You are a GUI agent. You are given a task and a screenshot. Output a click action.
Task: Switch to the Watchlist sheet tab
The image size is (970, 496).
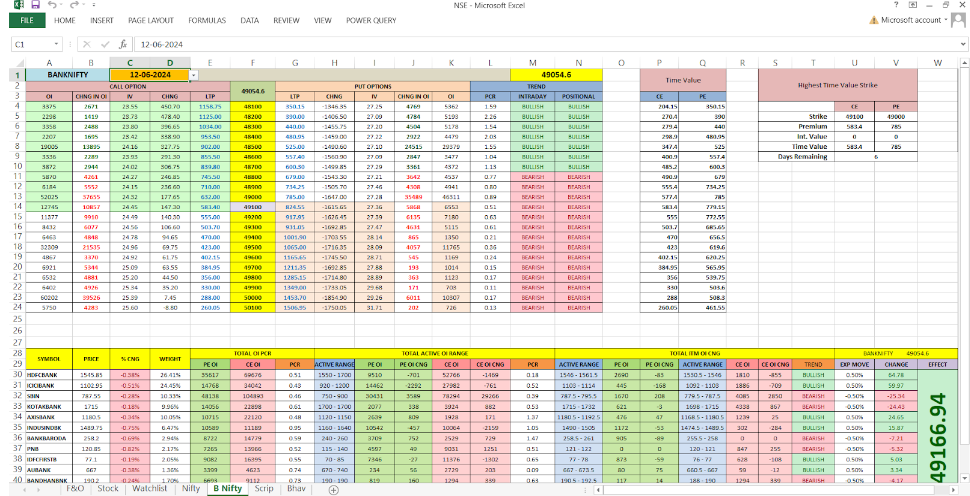coord(149,489)
